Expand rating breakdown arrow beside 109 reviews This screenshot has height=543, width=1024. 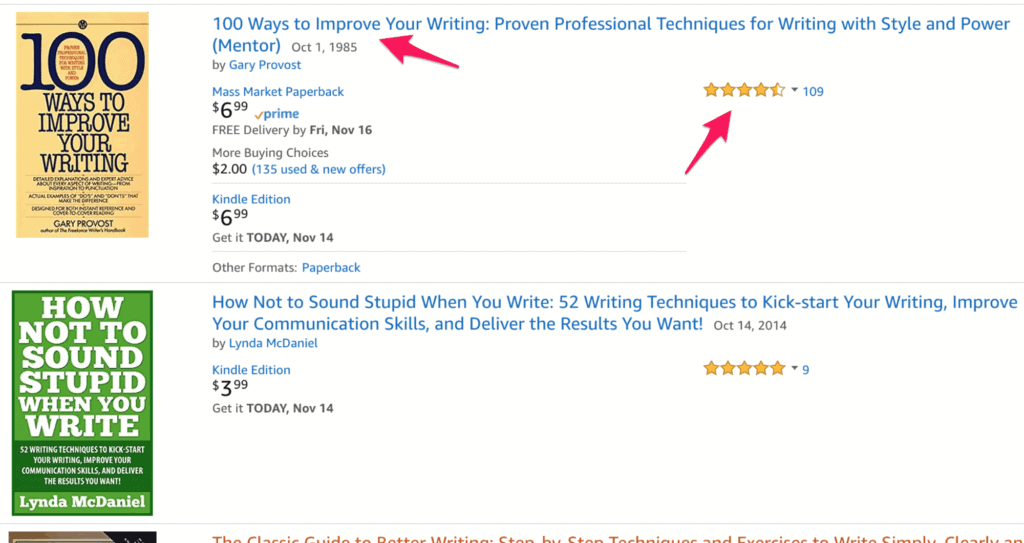[794, 90]
